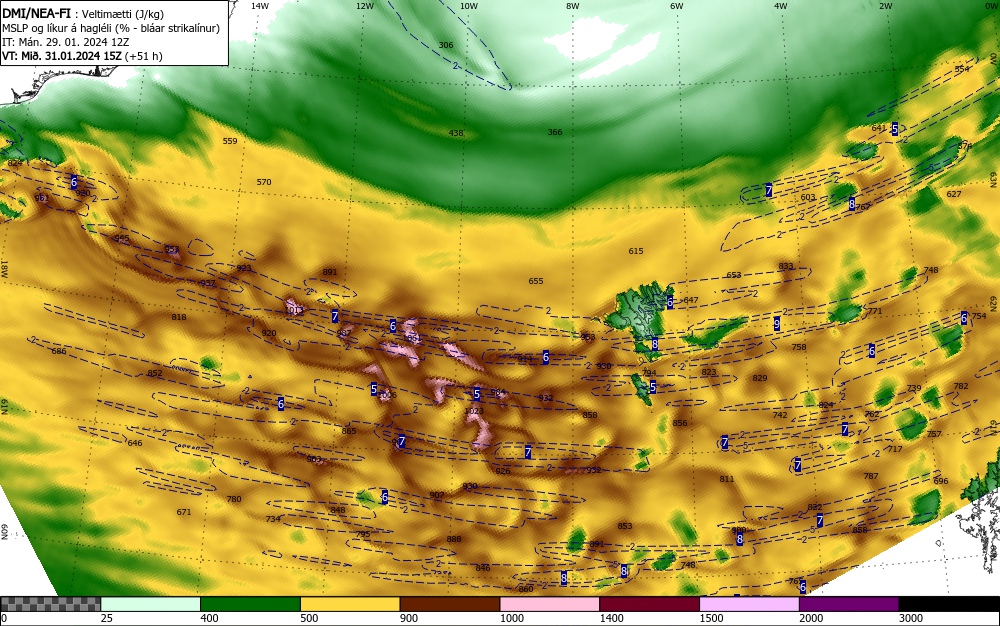Click the CAPE value '787'
This screenshot has height=626, width=1000.
[871, 476]
